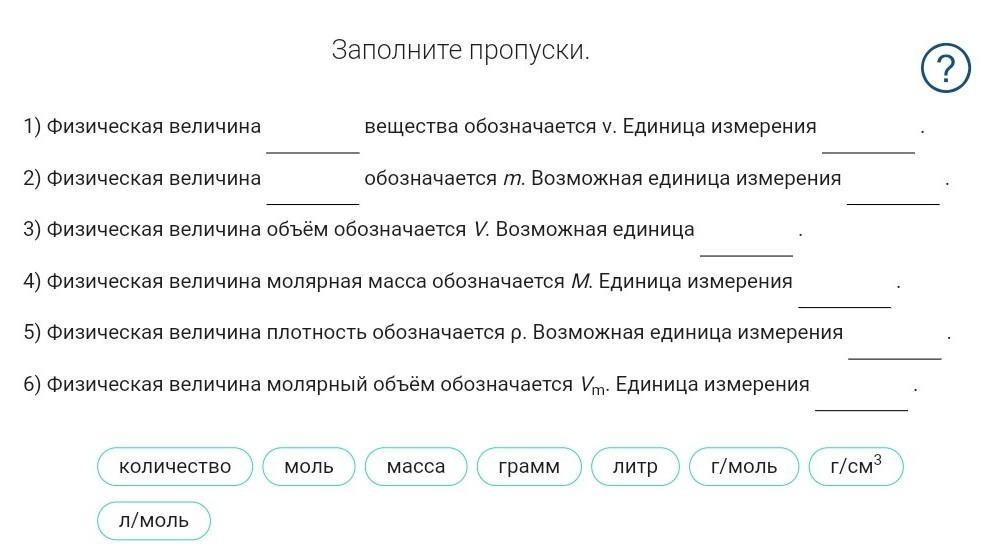Viewport: 988px width, 554px height.
Task: Click blank before 'обозначается m' in line 2
Action: click(x=313, y=185)
